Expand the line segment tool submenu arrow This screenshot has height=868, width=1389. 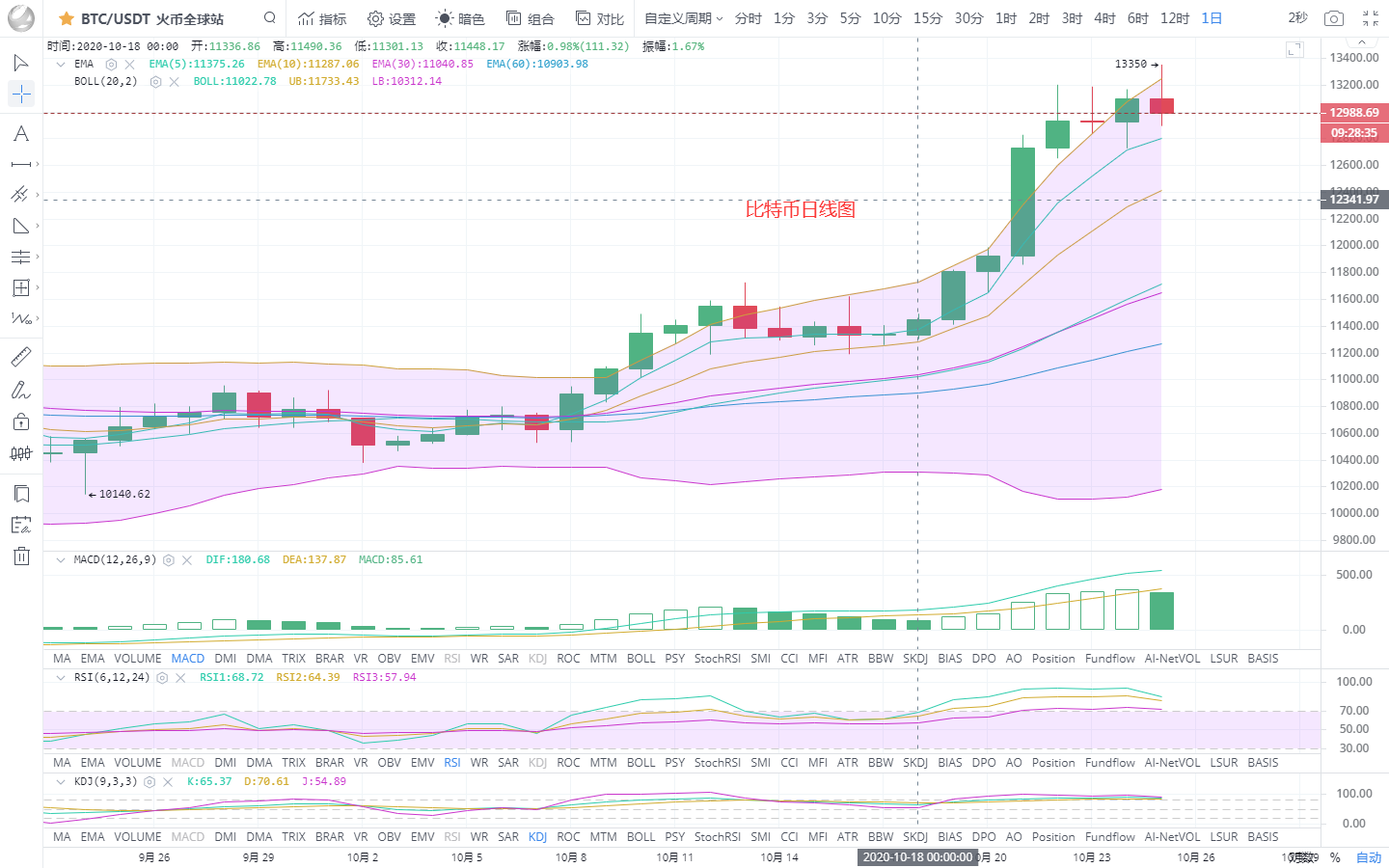[x=38, y=164]
